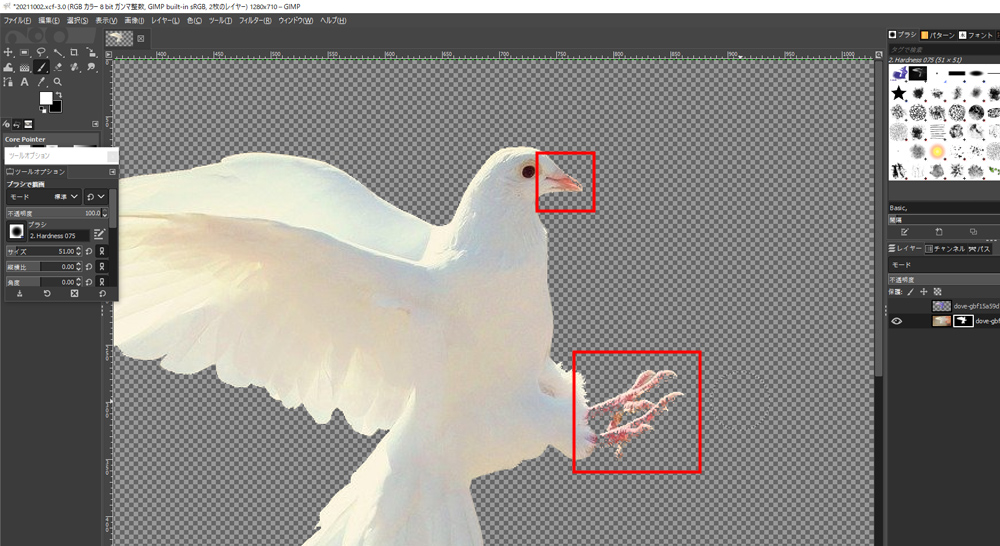Switch to the パターン tab
The height and width of the screenshot is (546, 1000).
tap(938, 35)
